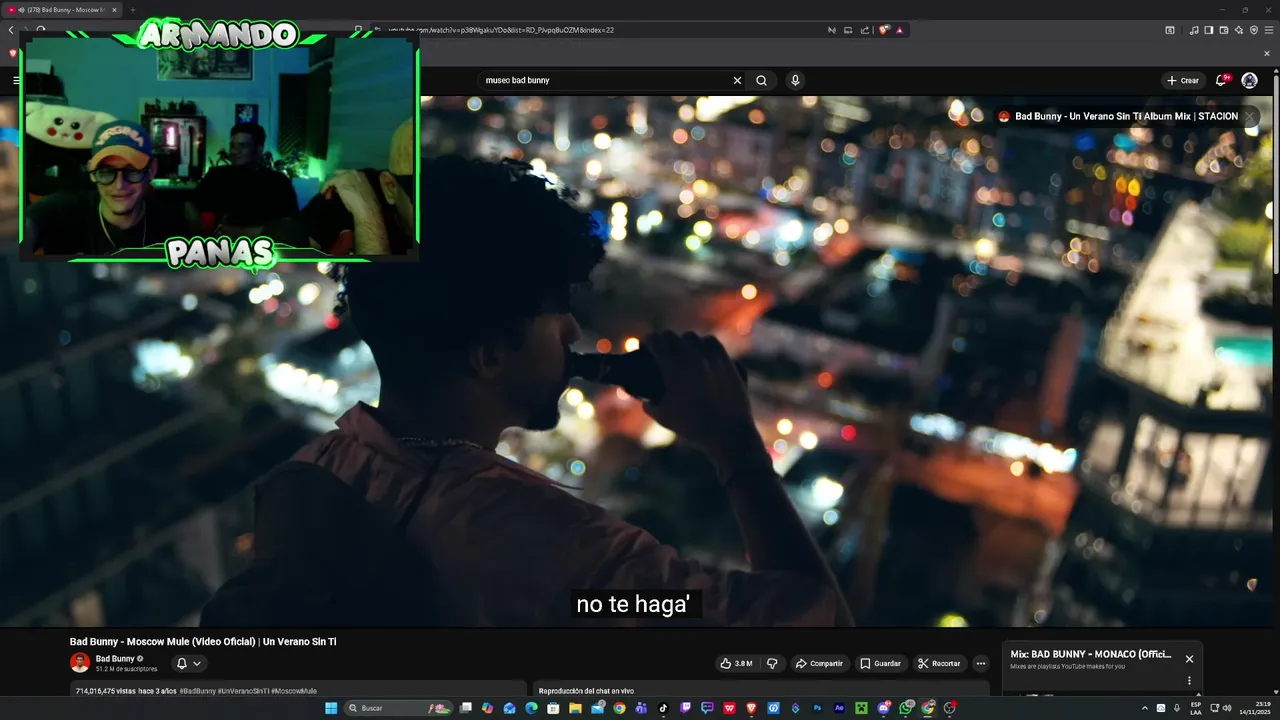Click the Crear button
This screenshot has width=1280, height=720.
[x=1182, y=80]
